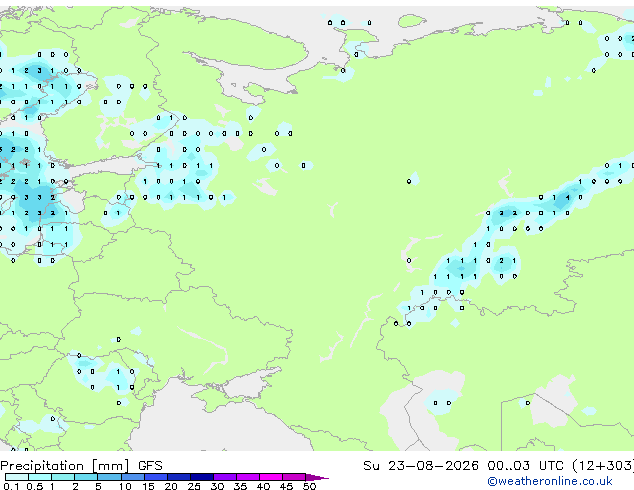Click the 0.1–0.5 mm lightest cyan legend swatch
This screenshot has width=634, height=490.
17,477
